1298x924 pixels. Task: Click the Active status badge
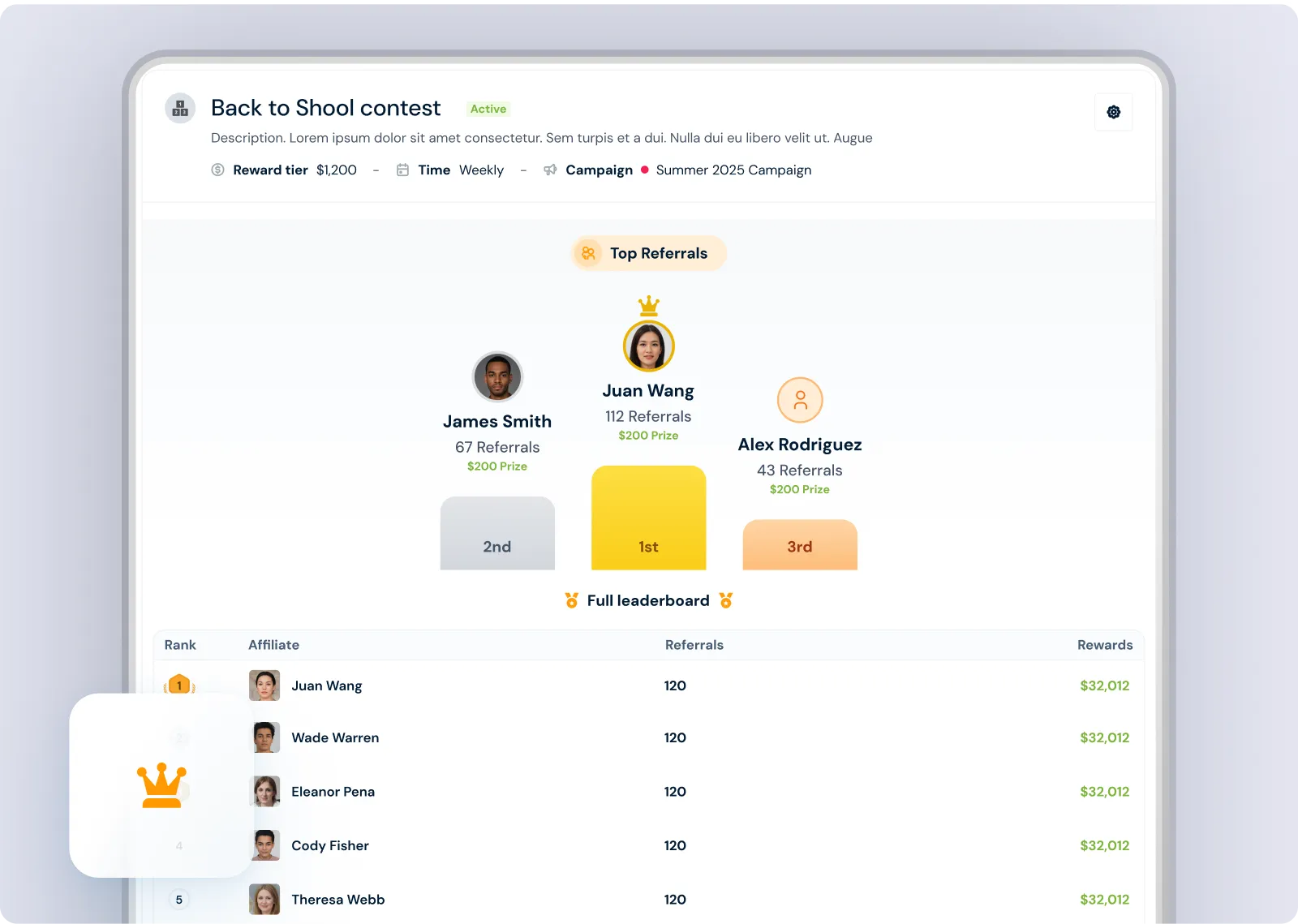488,109
